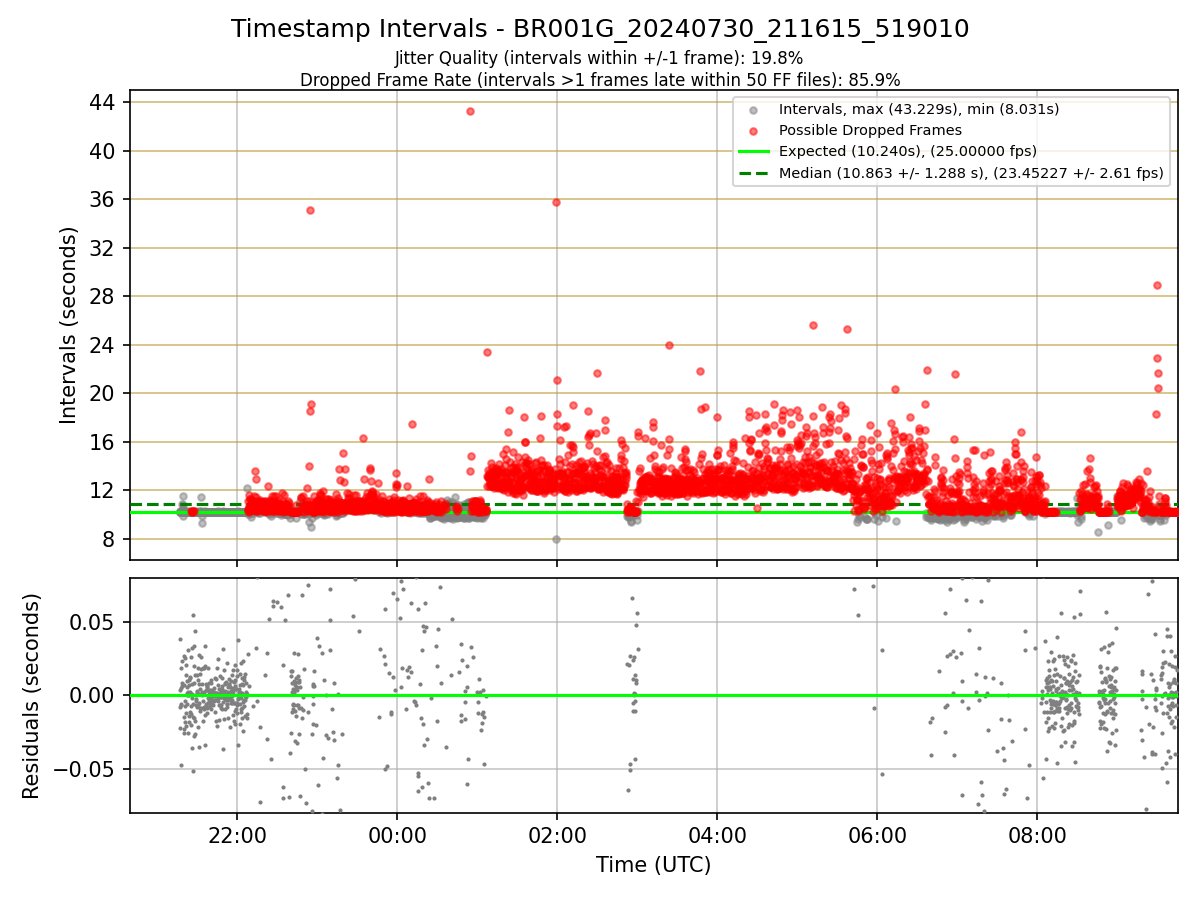Click the gray marker in Intervals legend

(753, 109)
